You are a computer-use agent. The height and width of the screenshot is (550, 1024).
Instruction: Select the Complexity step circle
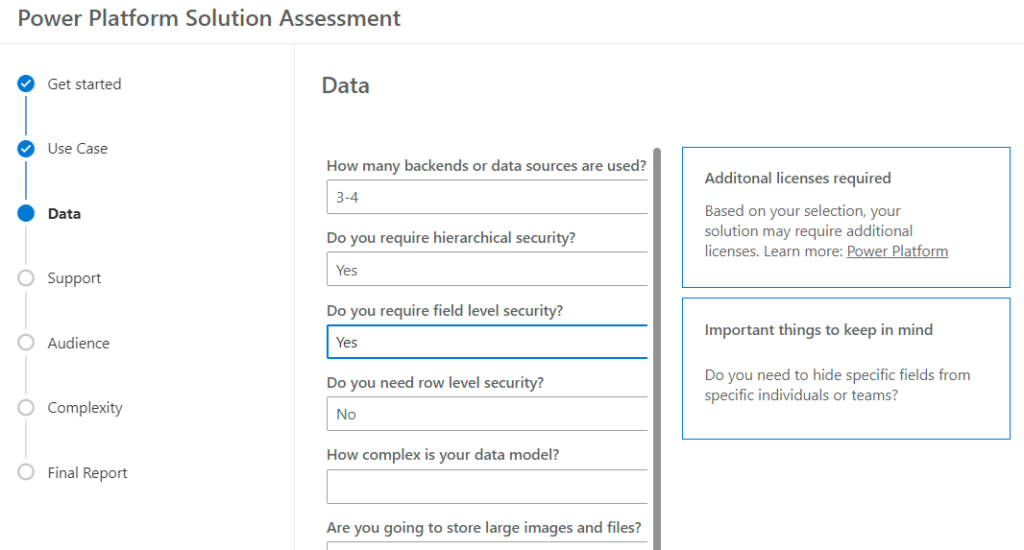tap(26, 407)
